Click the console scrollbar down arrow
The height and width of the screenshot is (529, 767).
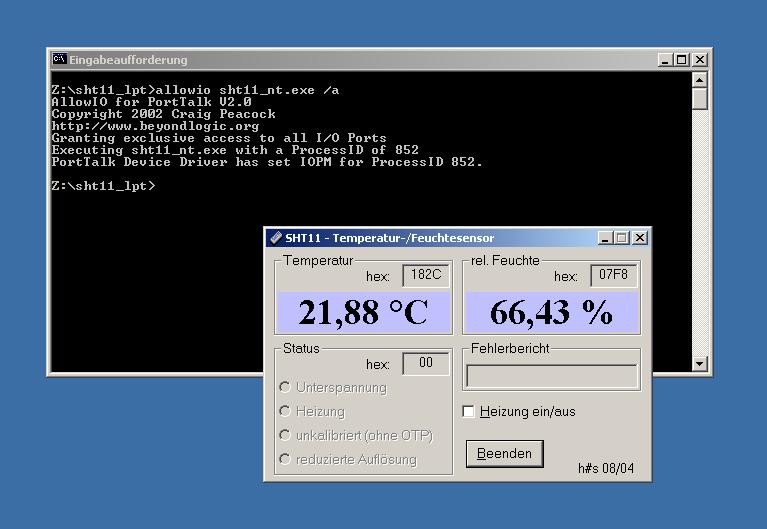(x=700, y=364)
